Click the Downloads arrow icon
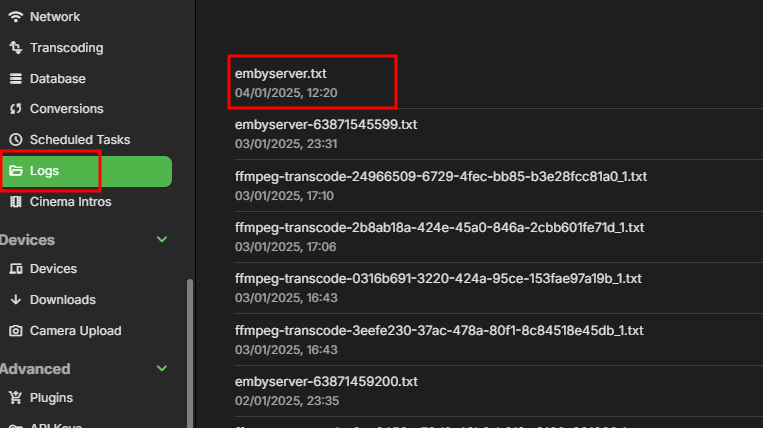Image resolution: width=763 pixels, height=428 pixels. click(x=16, y=300)
